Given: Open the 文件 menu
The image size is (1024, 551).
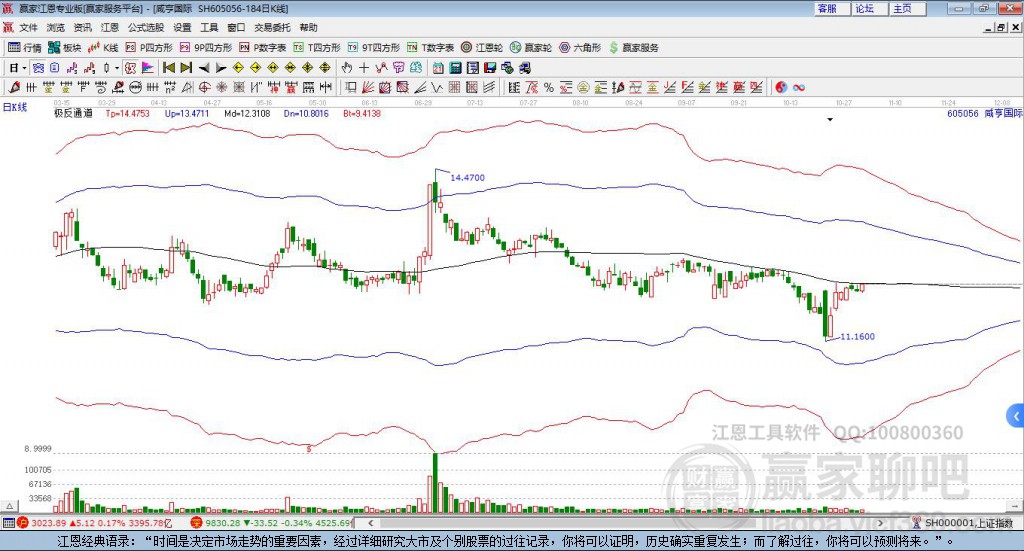Looking at the screenshot, I should coord(29,27).
